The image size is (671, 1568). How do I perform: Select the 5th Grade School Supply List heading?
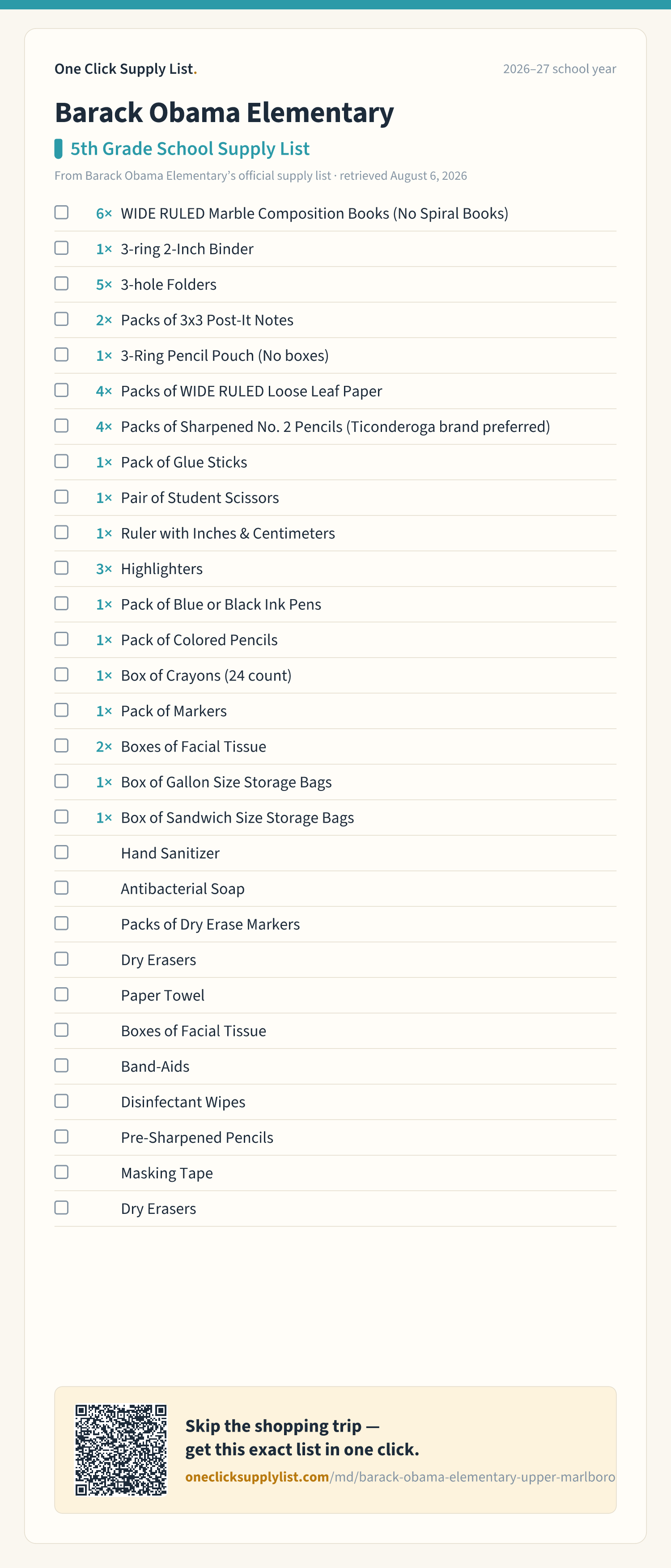click(190, 148)
